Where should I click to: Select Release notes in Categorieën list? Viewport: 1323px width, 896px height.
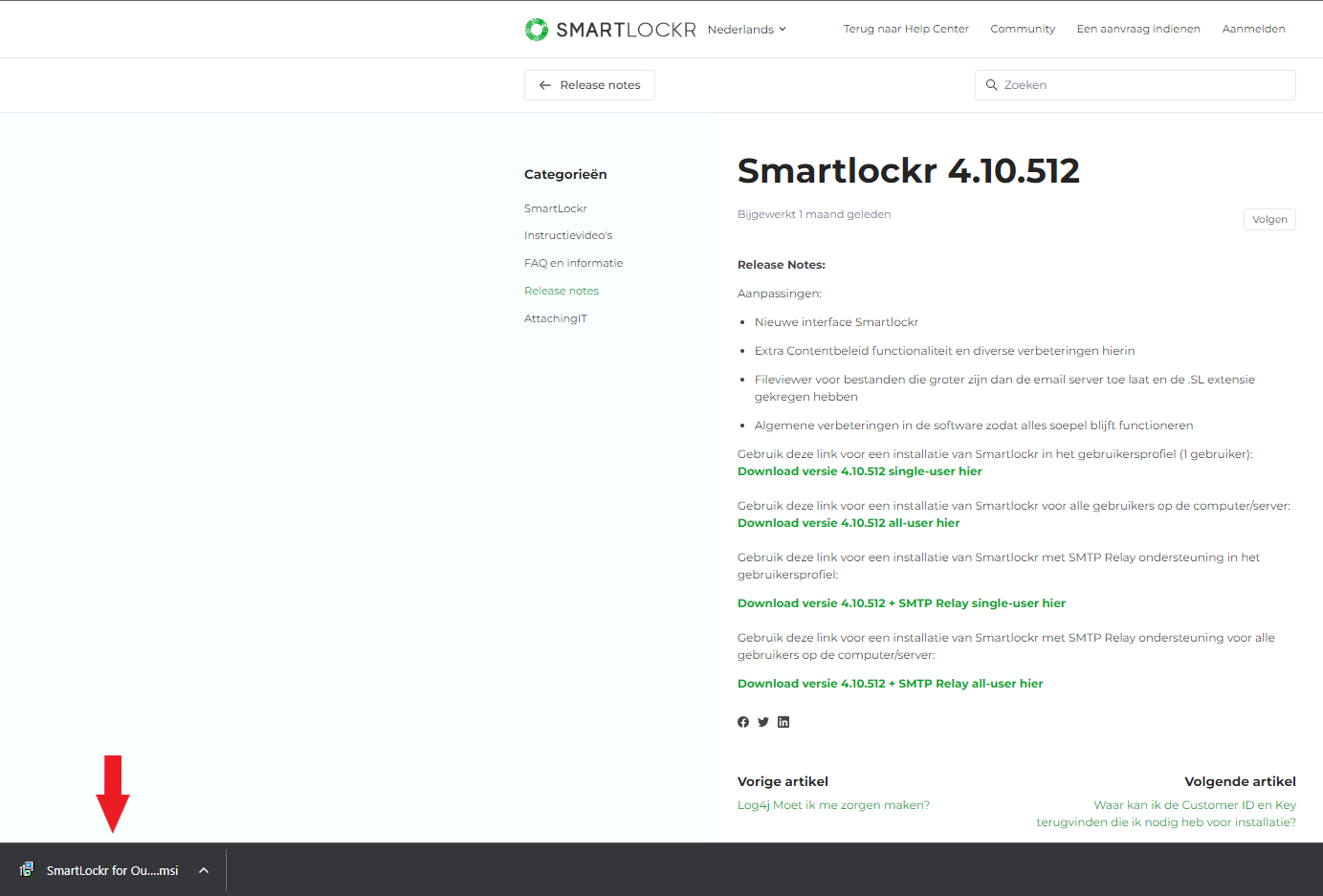(562, 291)
